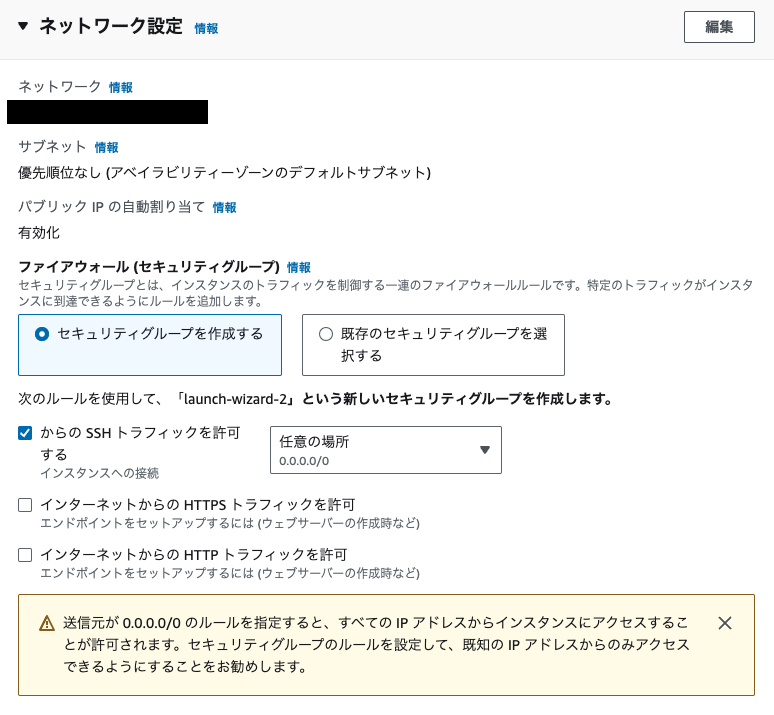The image size is (774, 715).
Task: Select セキュリティグループを作成する radio button
Action: (x=42, y=334)
